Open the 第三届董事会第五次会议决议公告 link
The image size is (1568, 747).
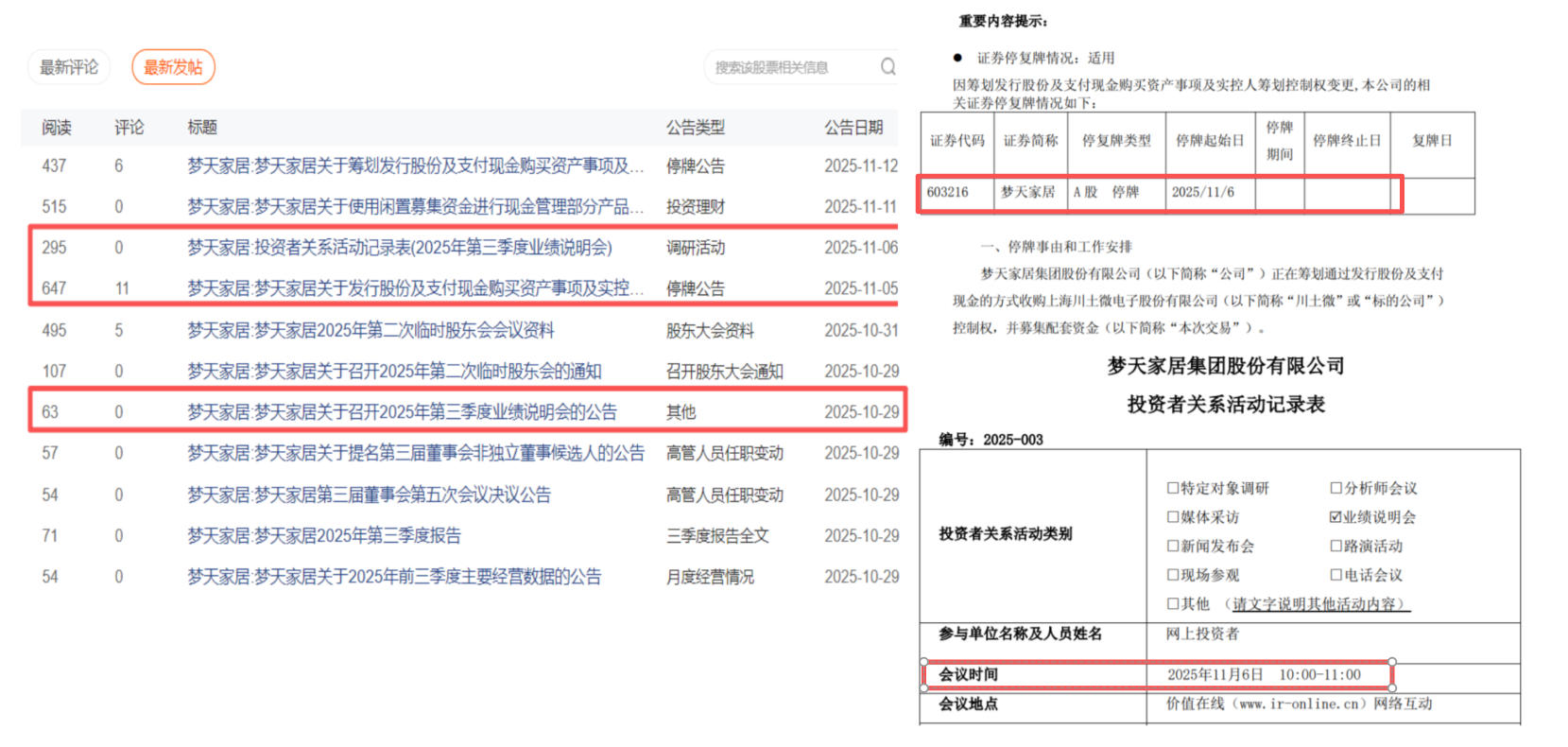tap(369, 495)
